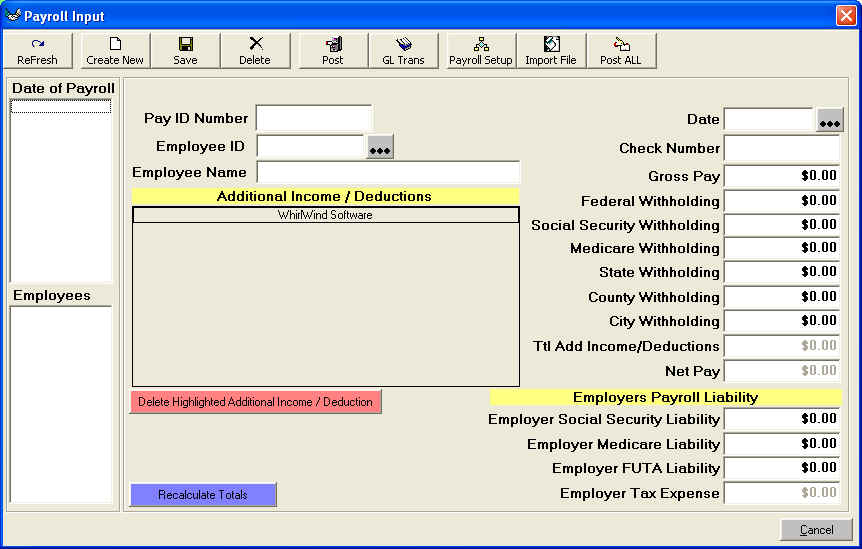The height and width of the screenshot is (549, 862).
Task: Click the Gross Pay amount field
Action: 782,176
